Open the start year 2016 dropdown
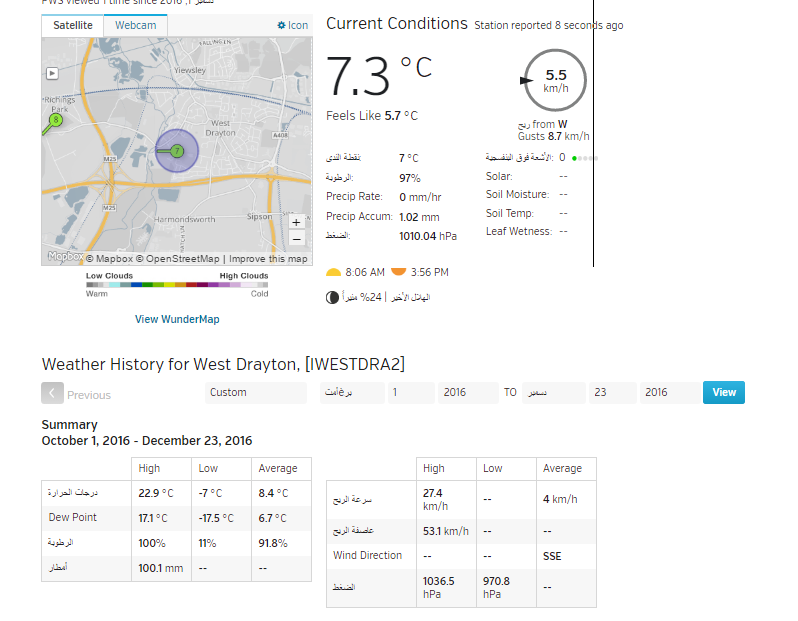Viewport: 798px width, 621px height. pyautogui.click(x=468, y=392)
